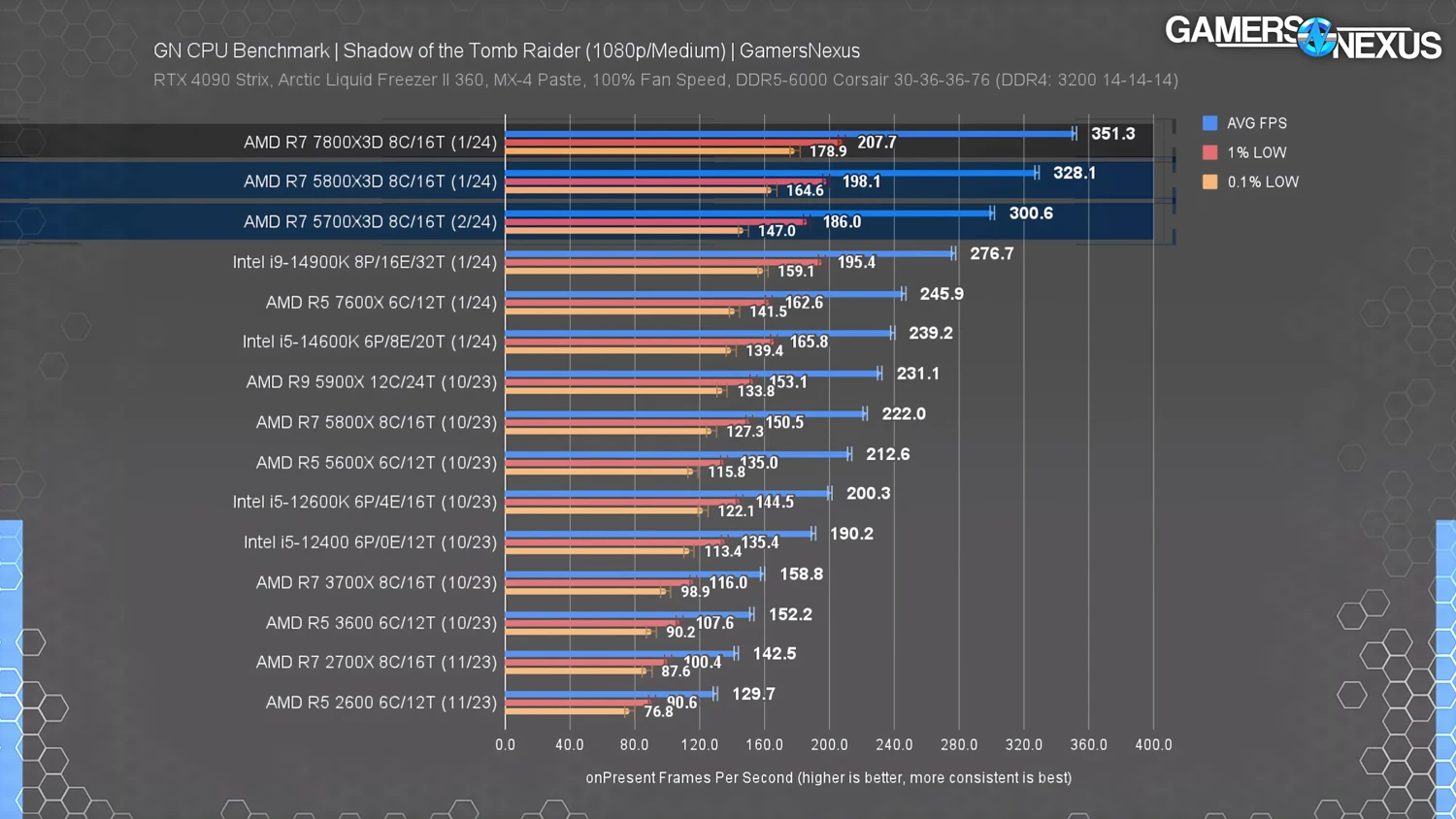Viewport: 1456px width, 819px height.
Task: Click the 76.8 point-one-percent low value
Action: tap(658, 712)
